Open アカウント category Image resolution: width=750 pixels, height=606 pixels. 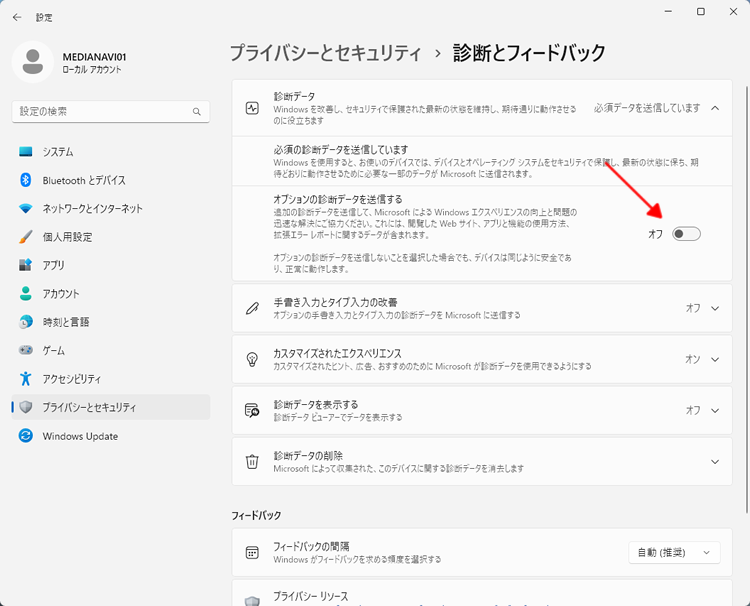(x=110, y=293)
